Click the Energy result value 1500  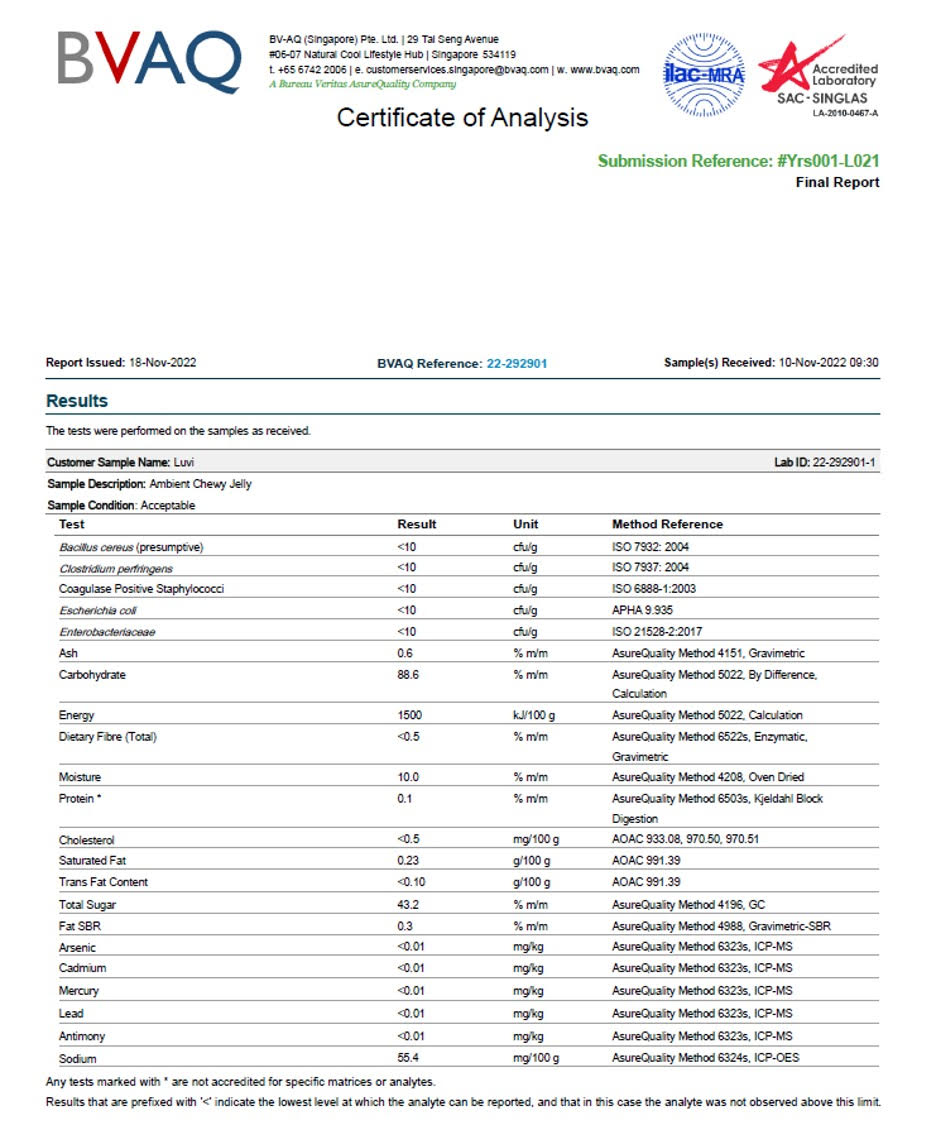click(410, 715)
